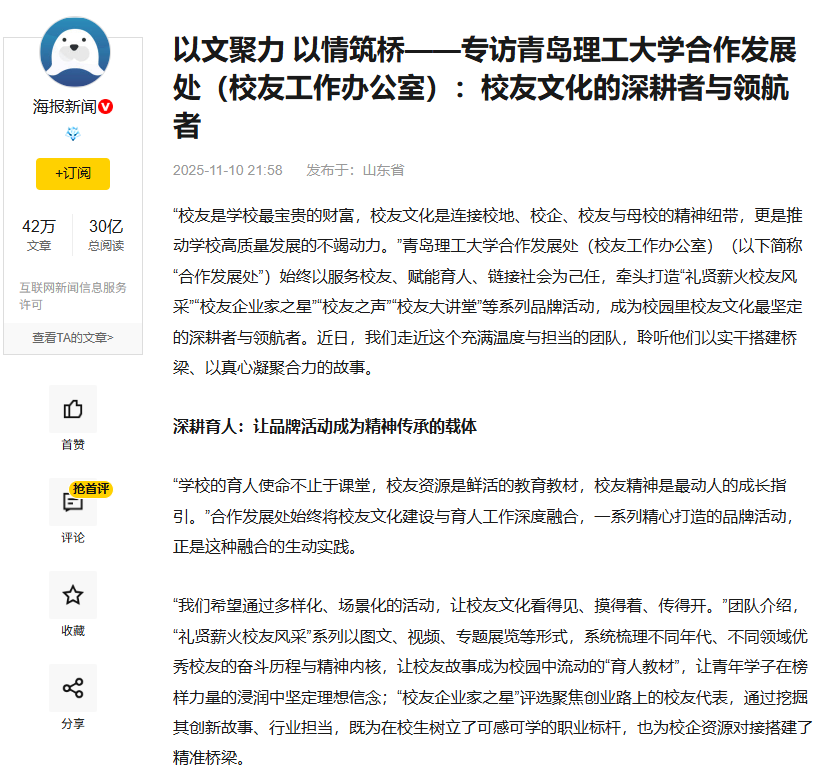This screenshot has width=838, height=773.
Task: Click the 30亿 总阅读 stat
Action: click(106, 235)
